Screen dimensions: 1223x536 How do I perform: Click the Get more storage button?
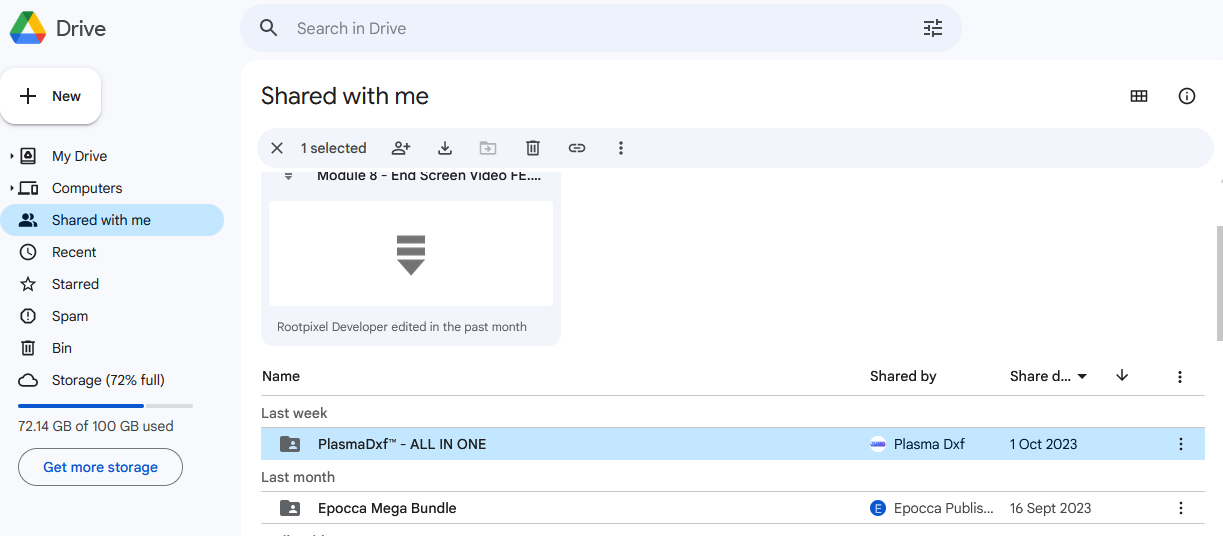coord(100,467)
